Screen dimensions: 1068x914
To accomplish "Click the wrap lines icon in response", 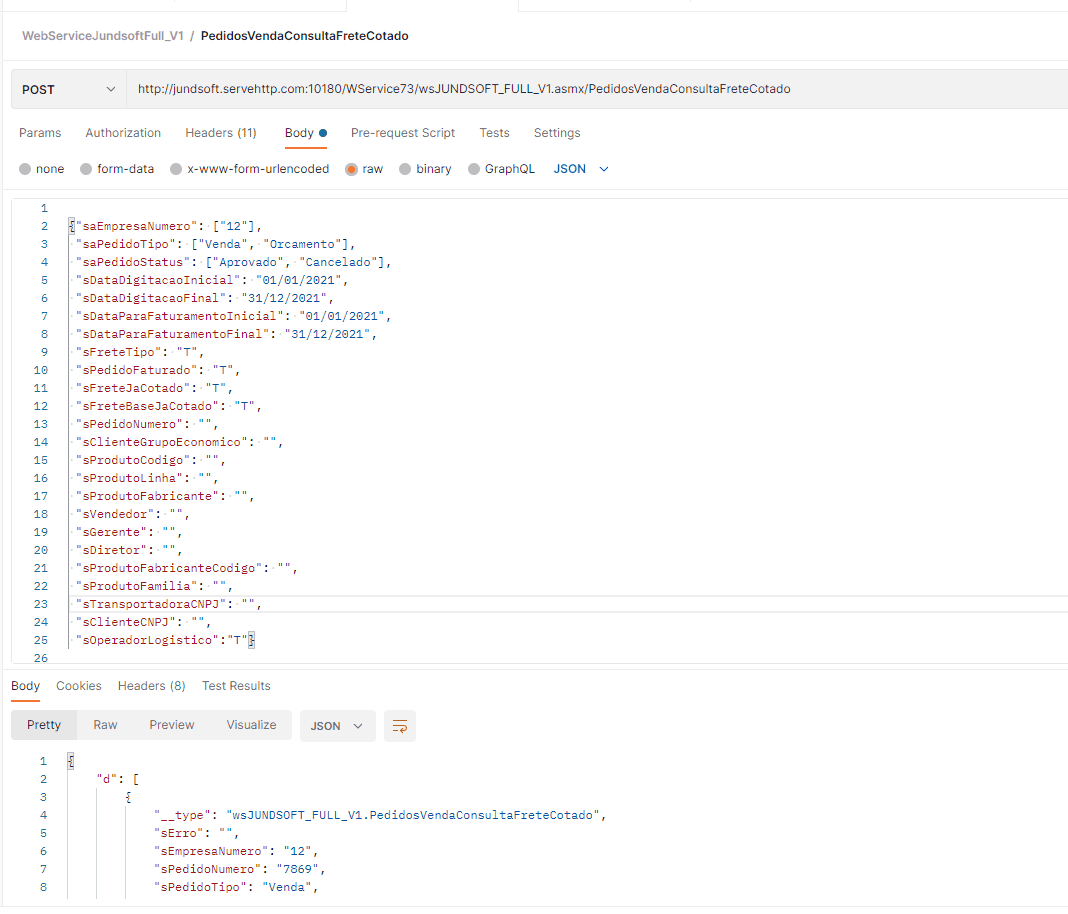I will pos(399,726).
